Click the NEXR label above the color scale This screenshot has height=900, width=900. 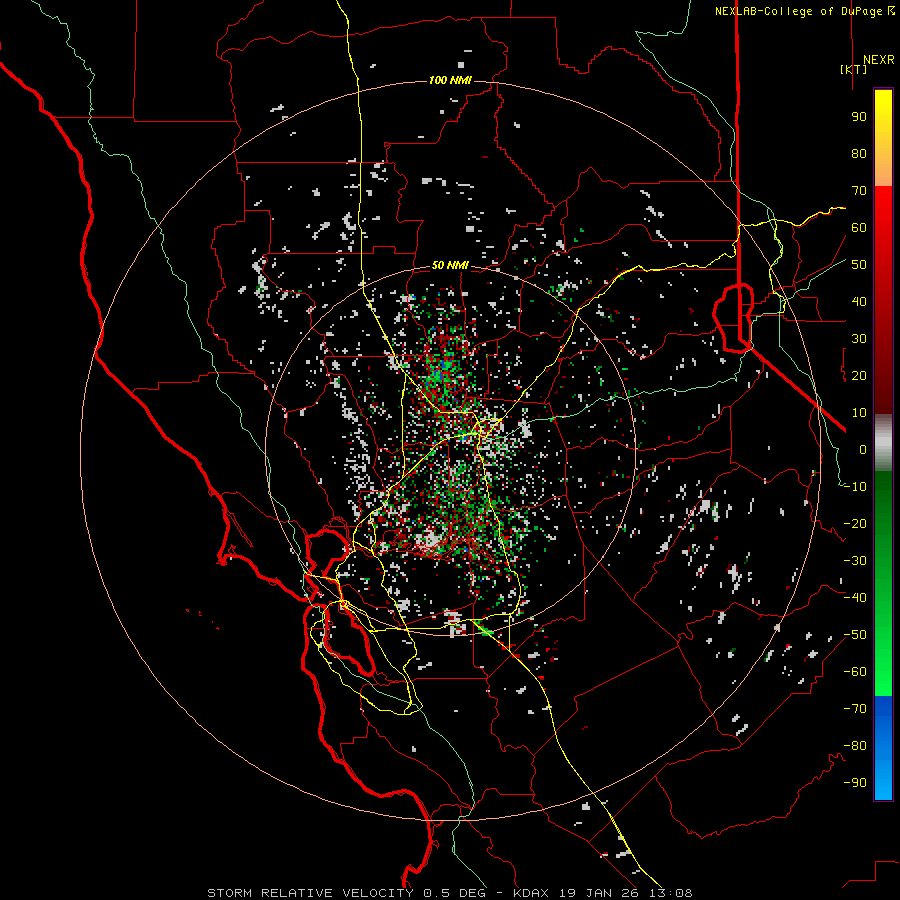pos(878,60)
